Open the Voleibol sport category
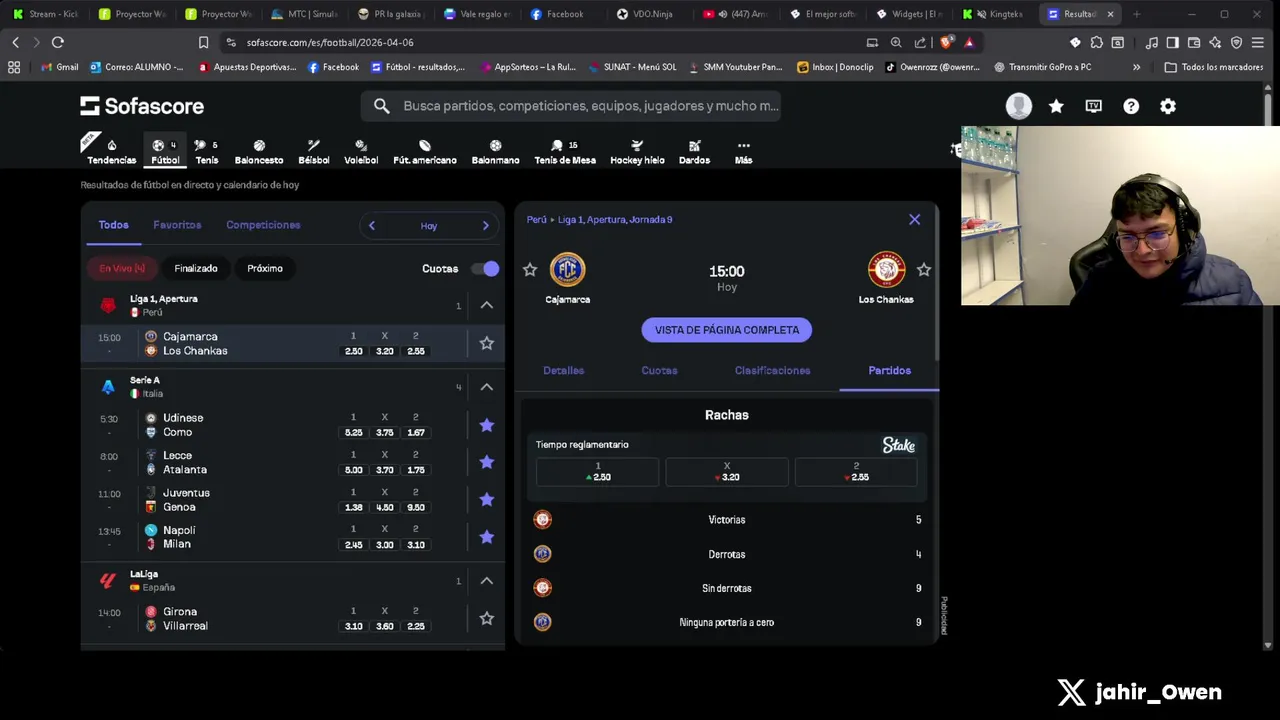Image resolution: width=1280 pixels, height=720 pixels. pyautogui.click(x=361, y=152)
